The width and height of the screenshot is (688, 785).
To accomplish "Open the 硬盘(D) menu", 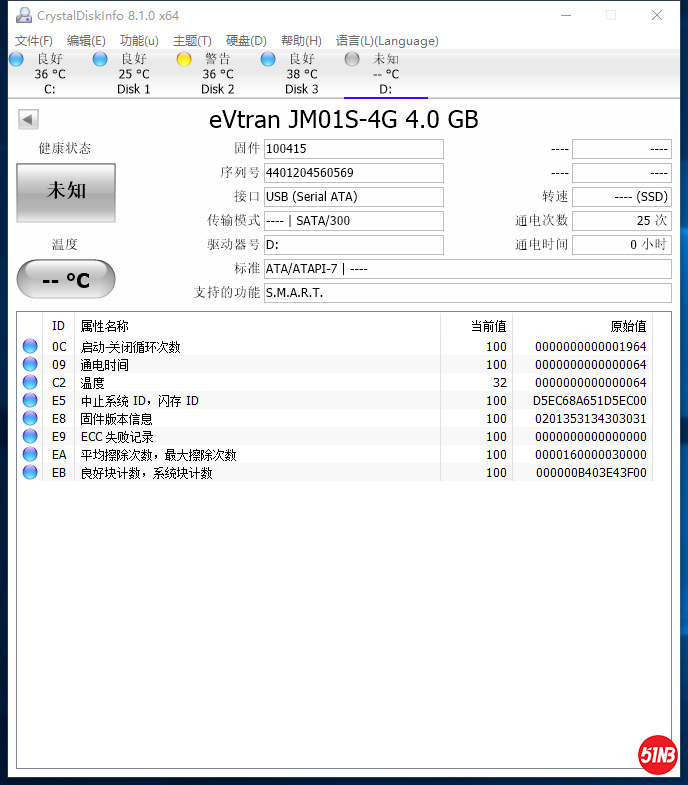I will [x=246, y=41].
